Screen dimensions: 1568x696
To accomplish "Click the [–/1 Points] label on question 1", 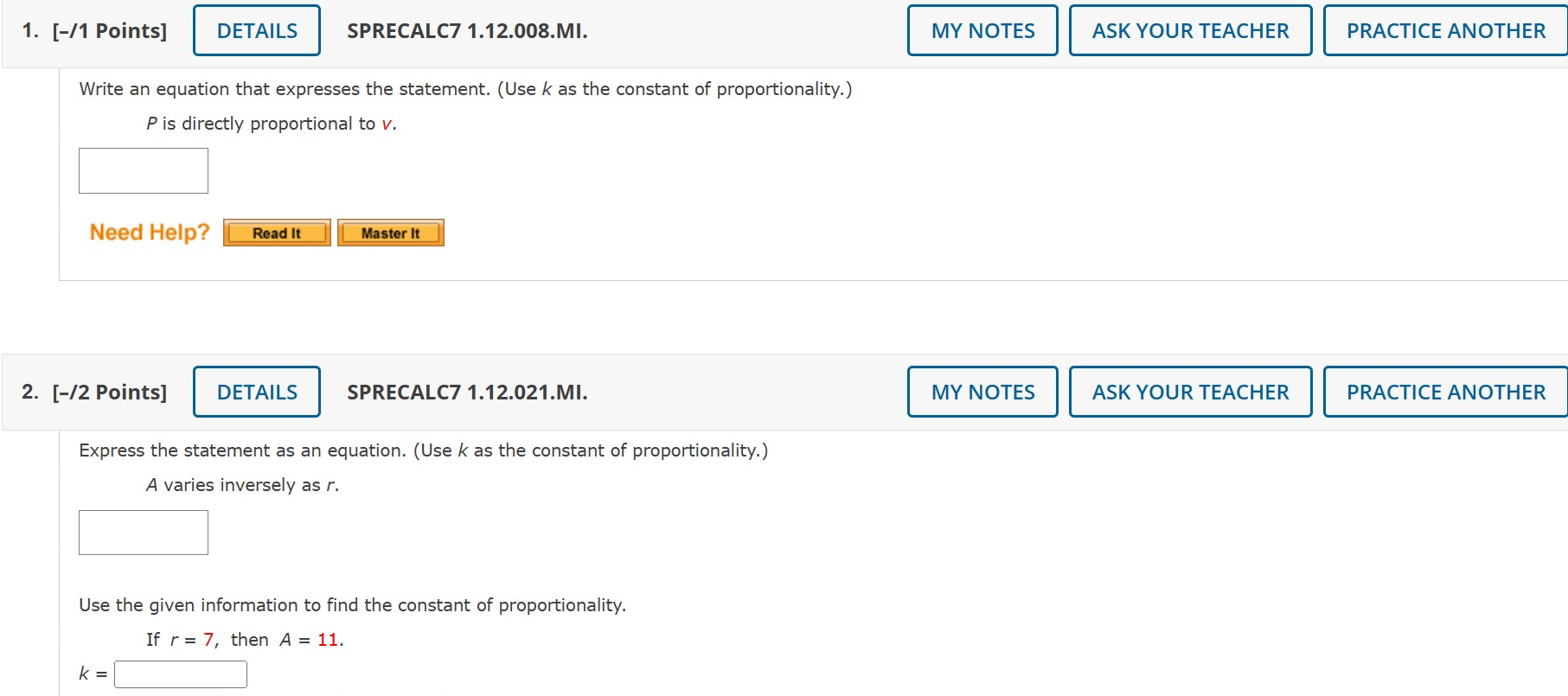I will tap(109, 29).
